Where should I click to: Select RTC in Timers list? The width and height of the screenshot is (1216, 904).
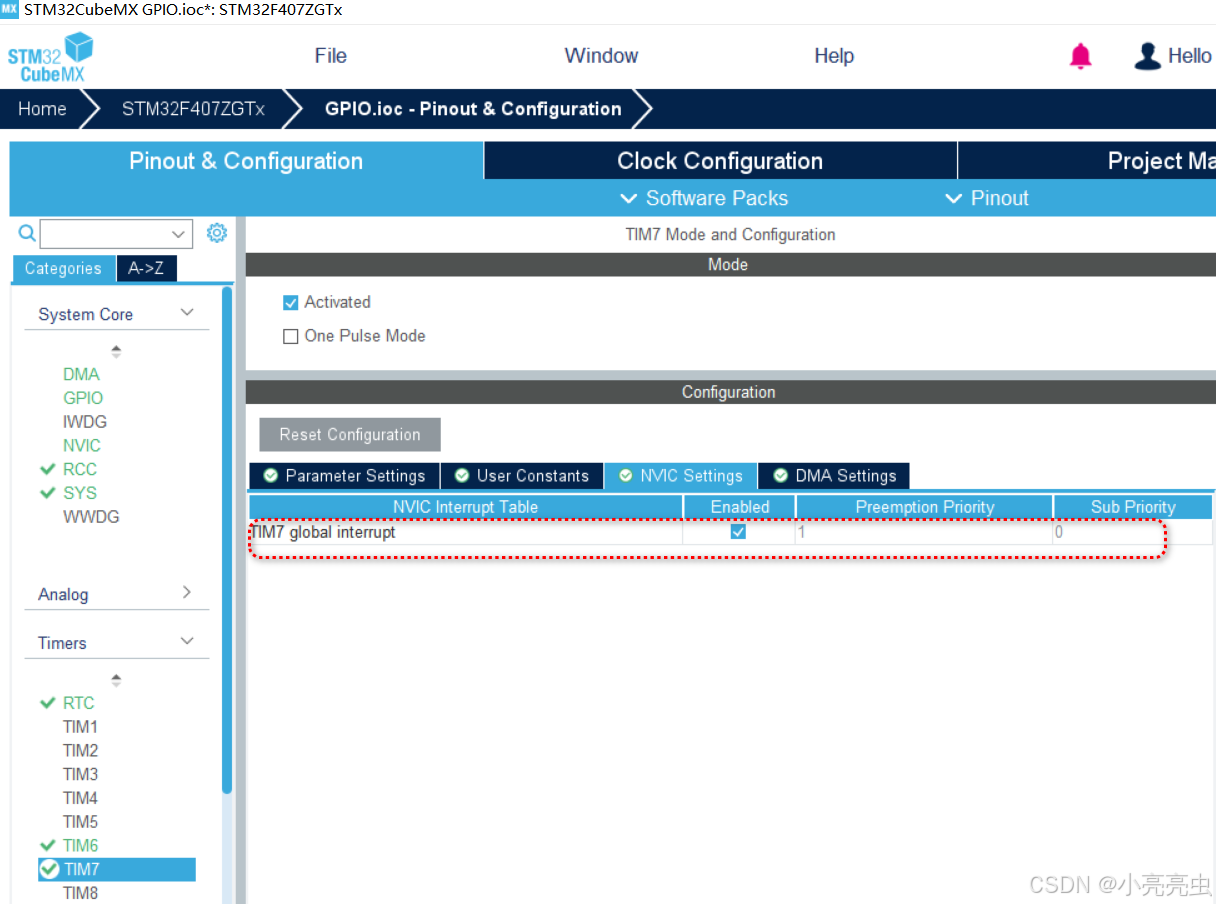point(79,703)
